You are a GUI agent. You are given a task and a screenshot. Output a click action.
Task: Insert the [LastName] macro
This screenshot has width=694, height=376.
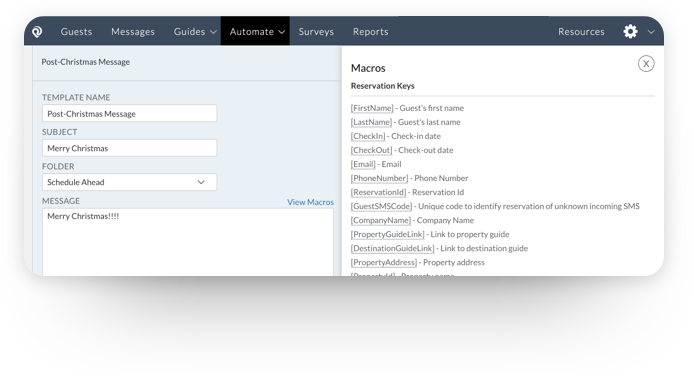coord(371,122)
